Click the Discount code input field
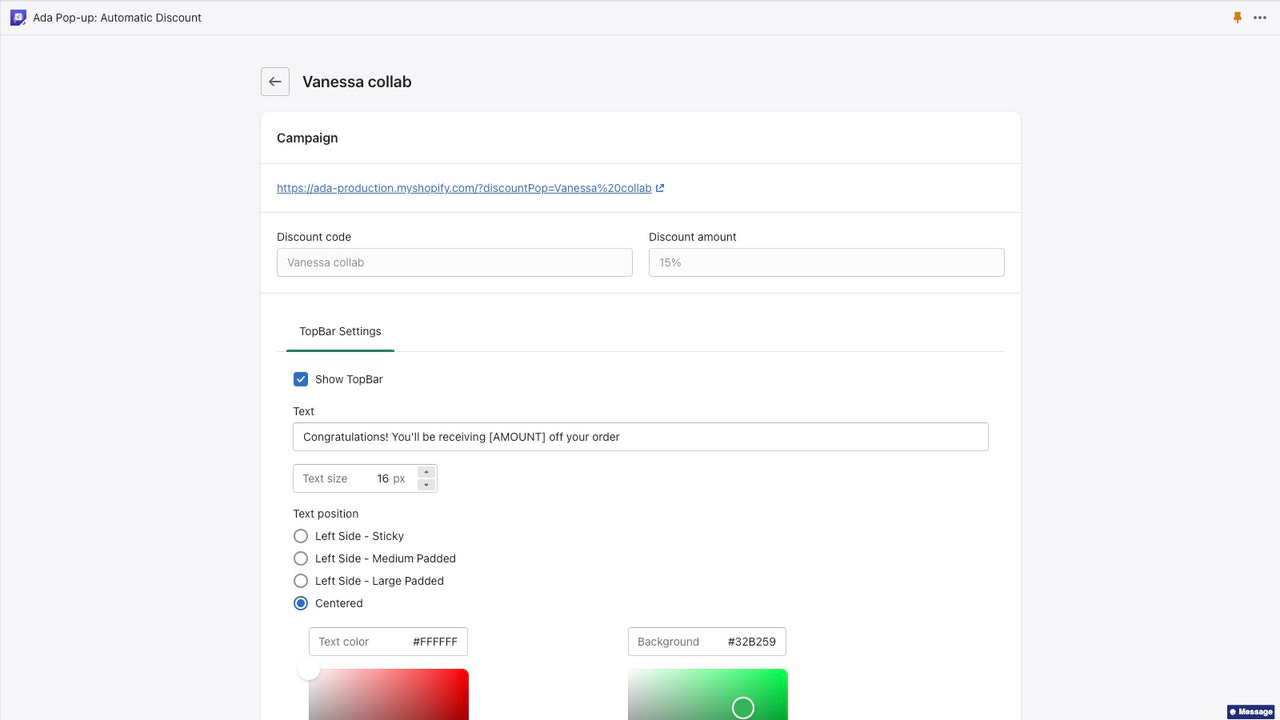Image resolution: width=1280 pixels, height=720 pixels. (x=454, y=262)
